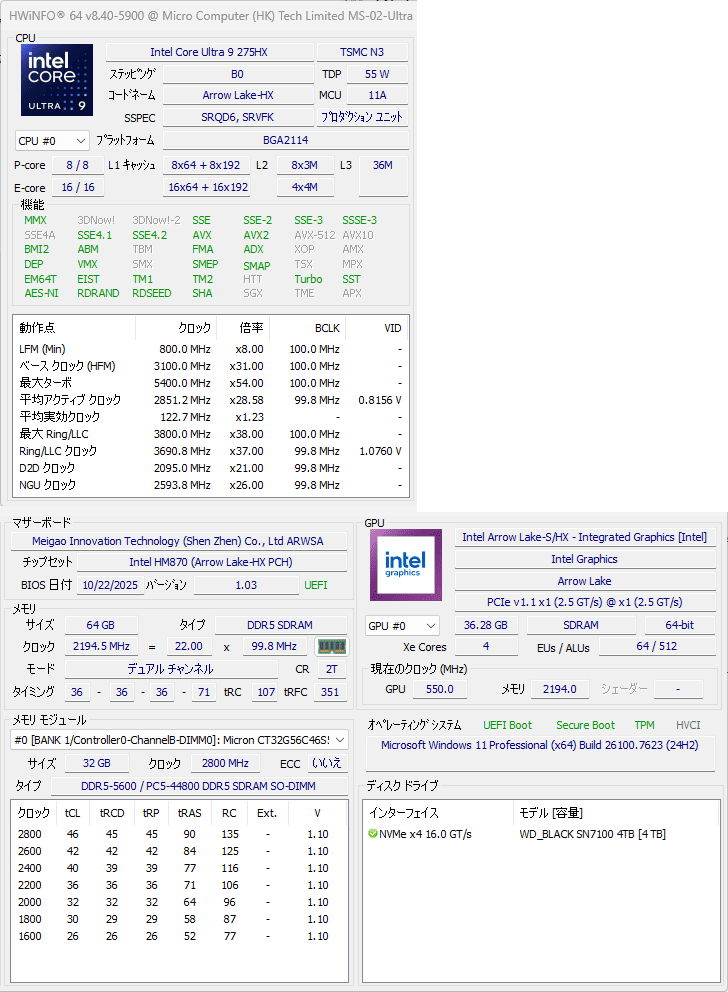728x992 pixels.
Task: Select the 最大ターボ clock row
Action: click(x=46, y=383)
